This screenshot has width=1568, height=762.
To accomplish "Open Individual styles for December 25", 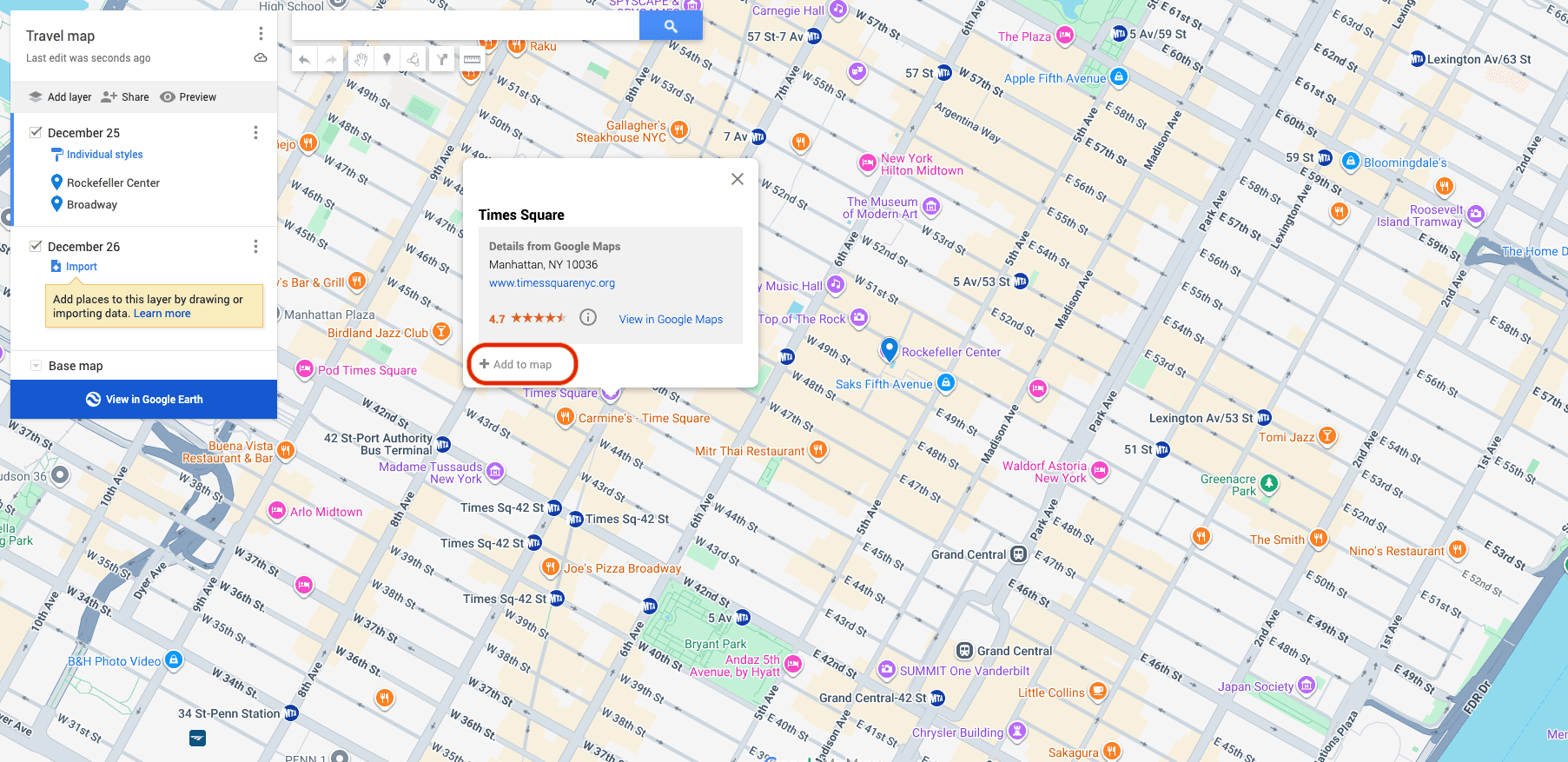I will [97, 155].
